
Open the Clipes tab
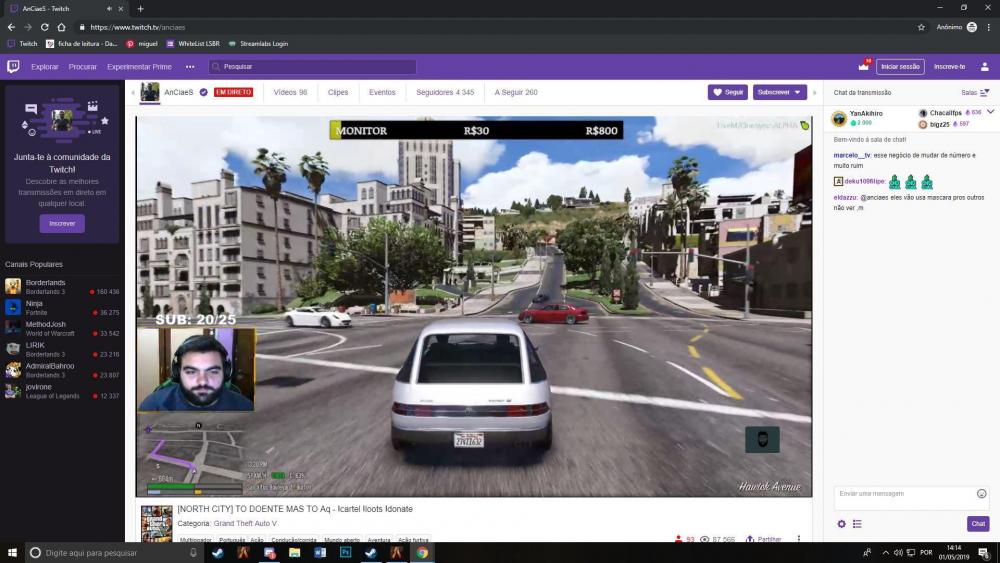point(338,92)
